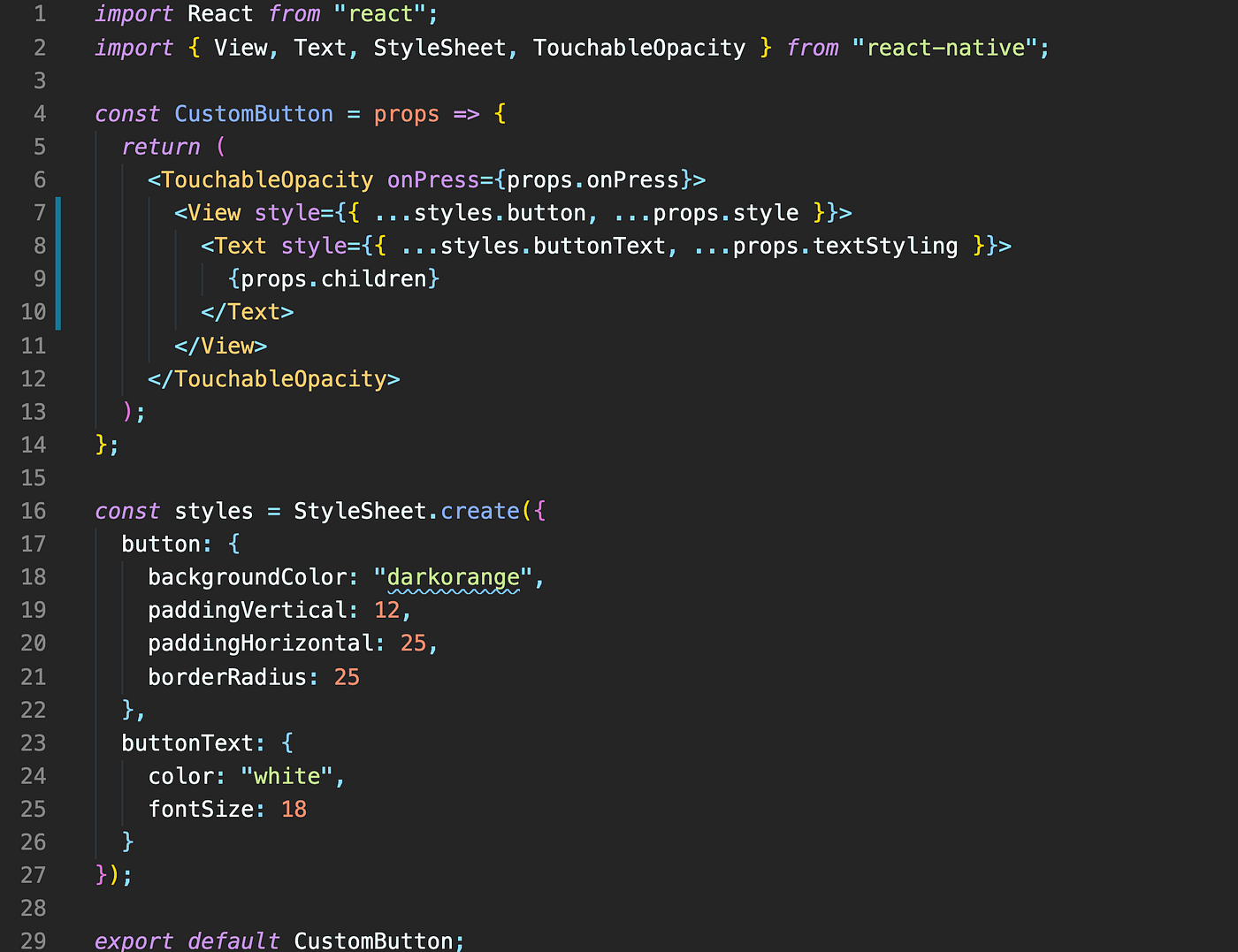Click the closing </View> tag
Viewport: 1238px width, 952px height.
click(221, 345)
